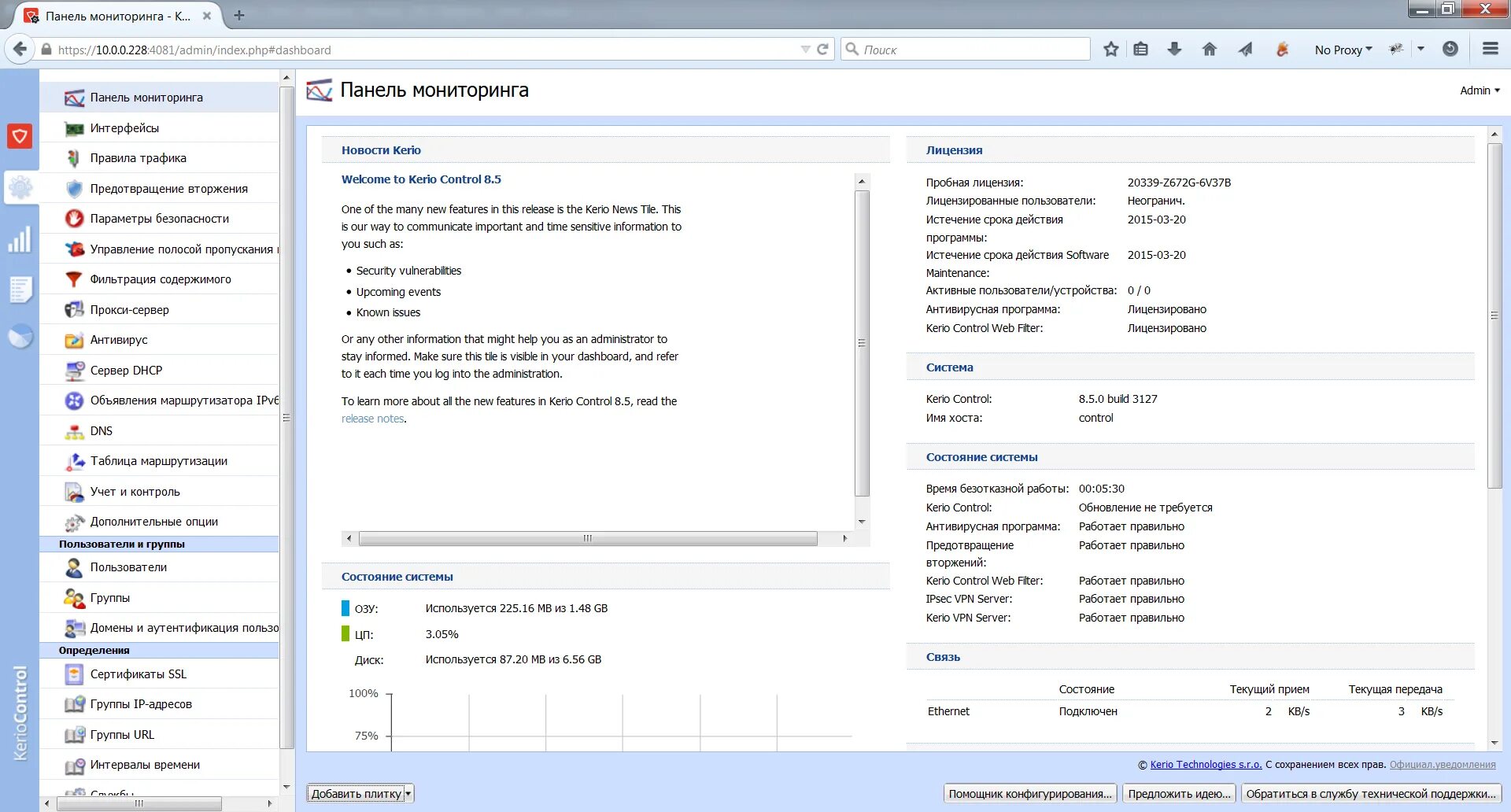The height and width of the screenshot is (812, 1511).
Task: Open the browser downloads arrow icon
Action: click(x=1174, y=50)
